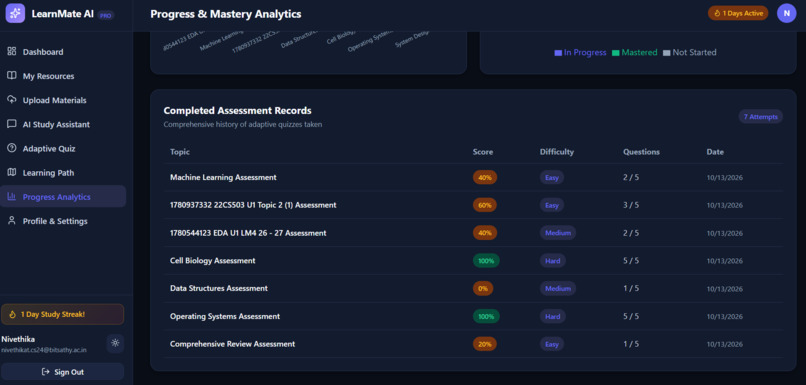Click the Progress Analytics bar chart icon
The width and height of the screenshot is (806, 385).
tap(11, 196)
